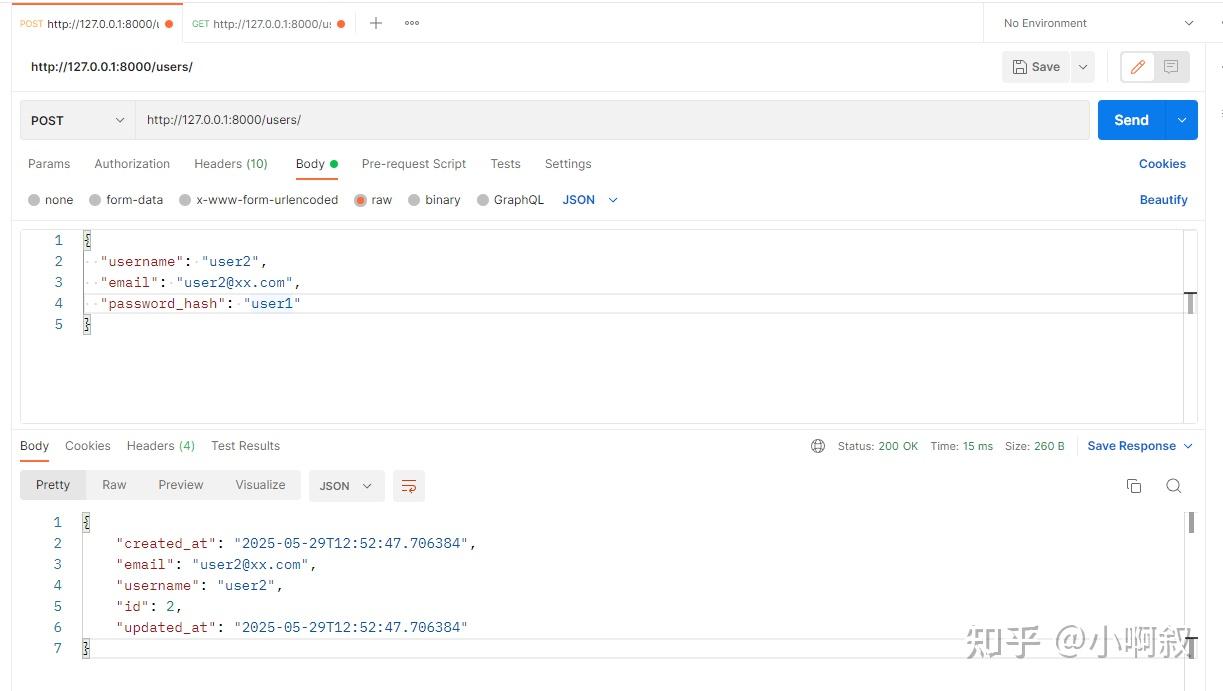
Task: Open a new request tab with the plus icon
Action: tap(375, 22)
